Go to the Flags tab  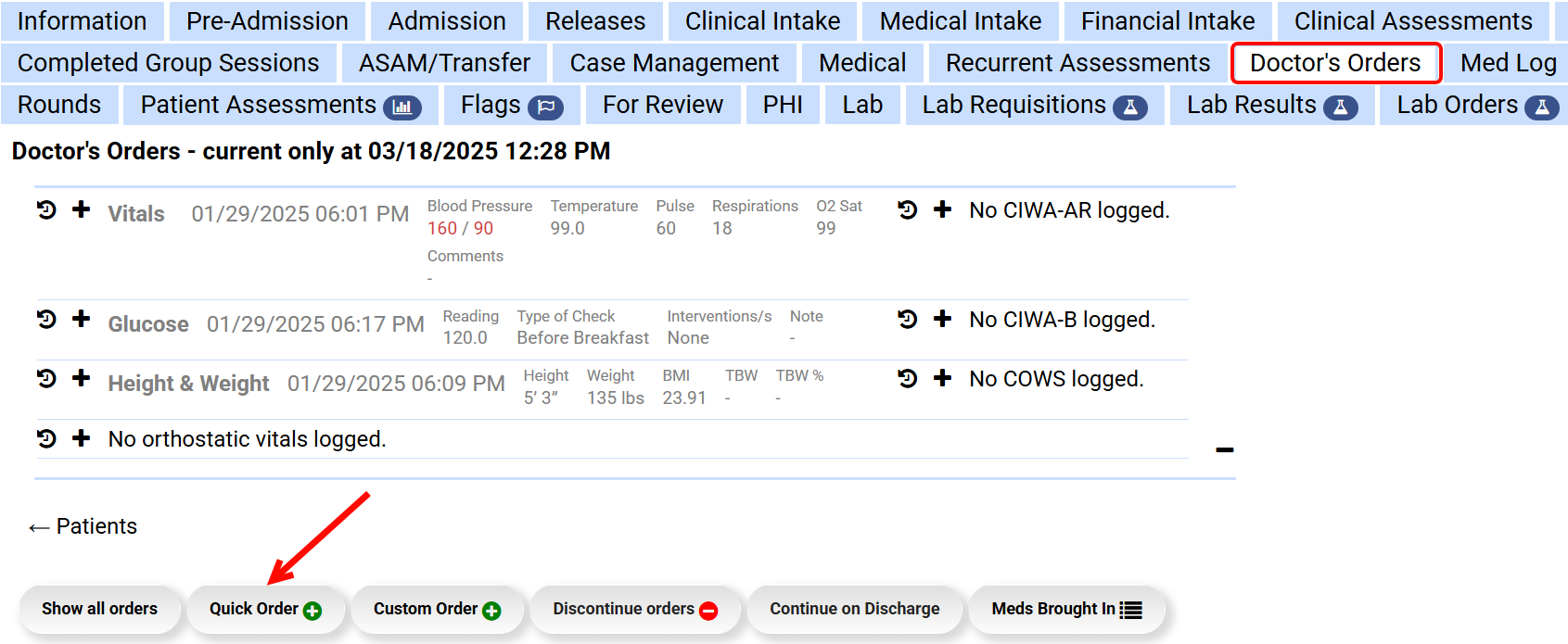click(x=511, y=105)
